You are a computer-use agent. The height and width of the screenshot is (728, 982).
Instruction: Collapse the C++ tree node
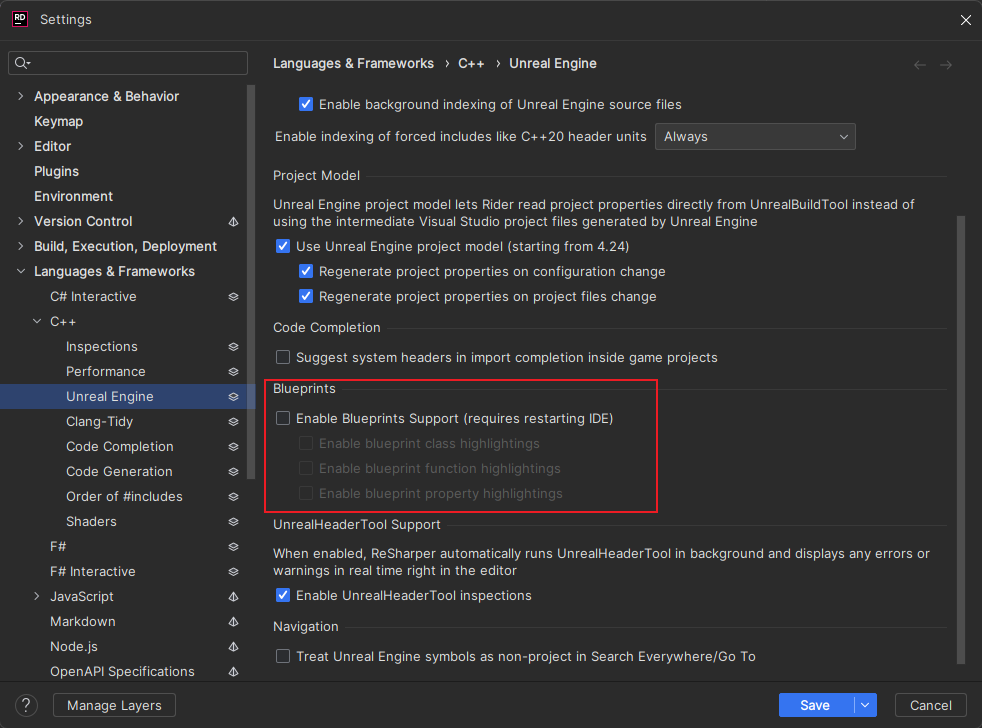coord(37,321)
